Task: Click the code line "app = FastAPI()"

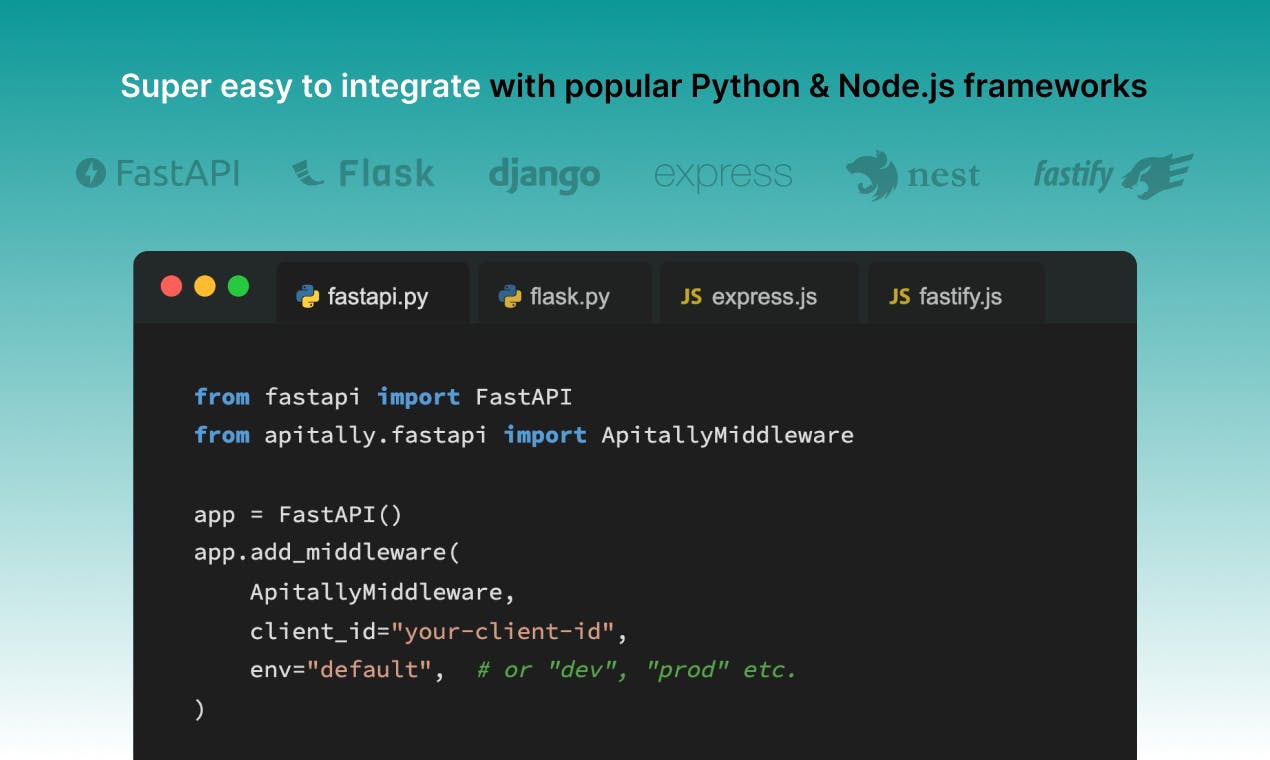Action: 298,515
